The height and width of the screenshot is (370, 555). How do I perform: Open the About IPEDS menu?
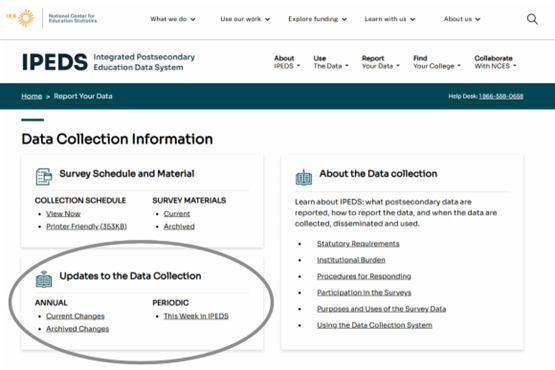[x=287, y=62]
